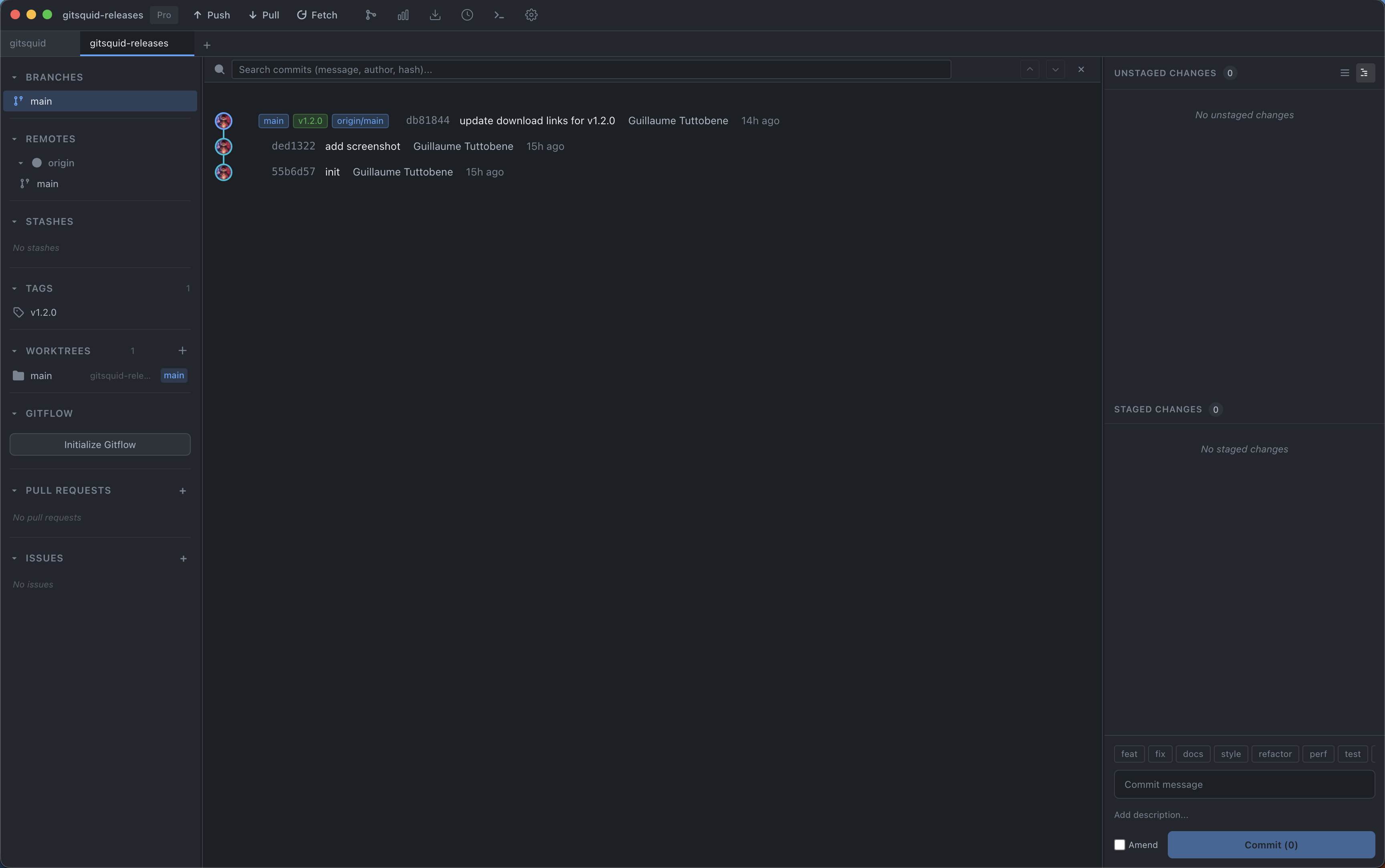Screen dimensions: 1385x868
Task: Switch unstaged changes to list view
Action: tap(1344, 72)
